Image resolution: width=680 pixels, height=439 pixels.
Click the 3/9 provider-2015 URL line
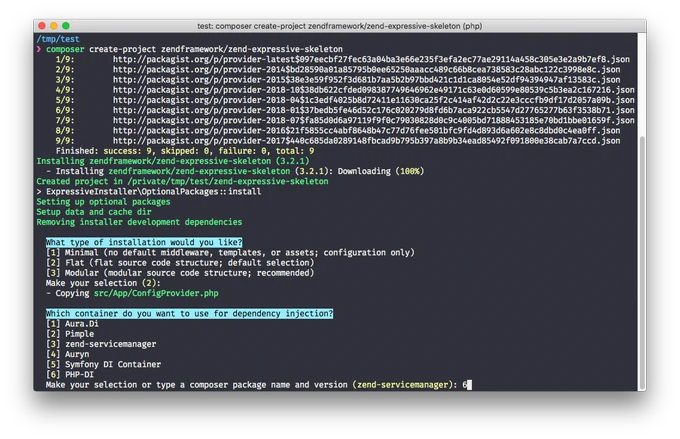tap(338, 80)
